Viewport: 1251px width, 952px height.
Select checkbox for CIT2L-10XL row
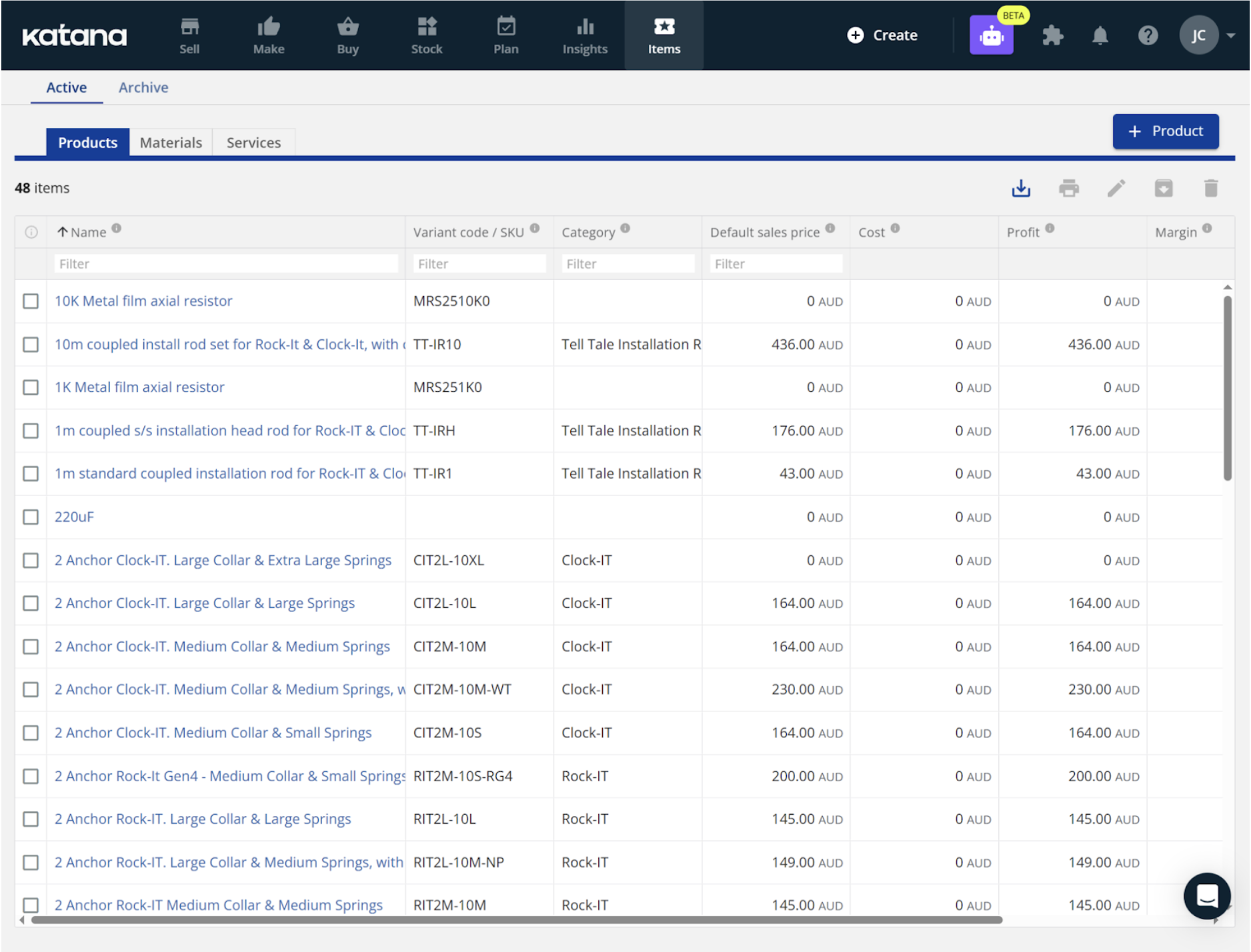click(31, 561)
